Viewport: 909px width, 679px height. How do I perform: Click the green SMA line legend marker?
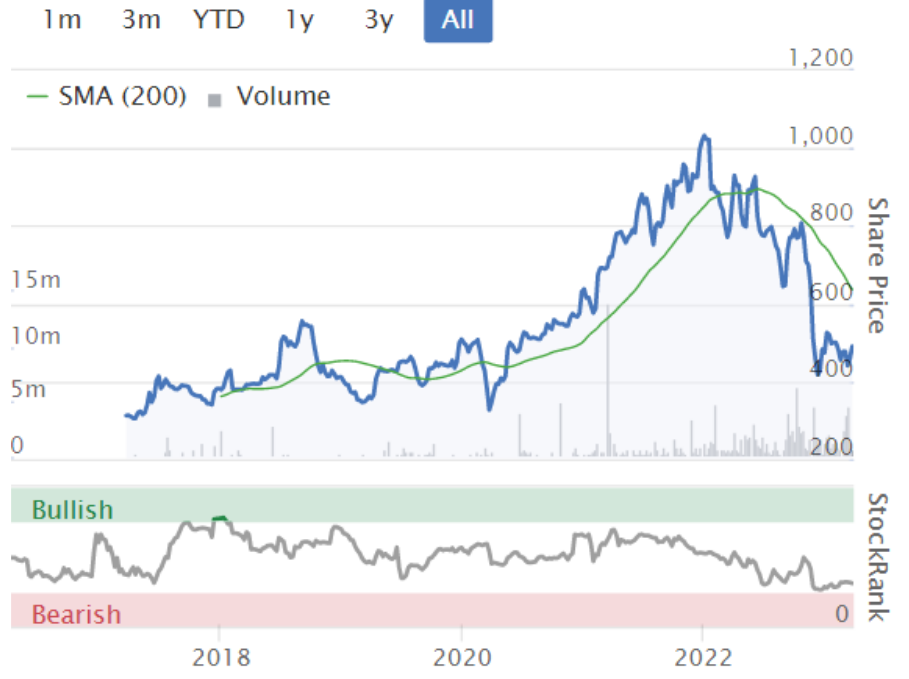coord(37,98)
